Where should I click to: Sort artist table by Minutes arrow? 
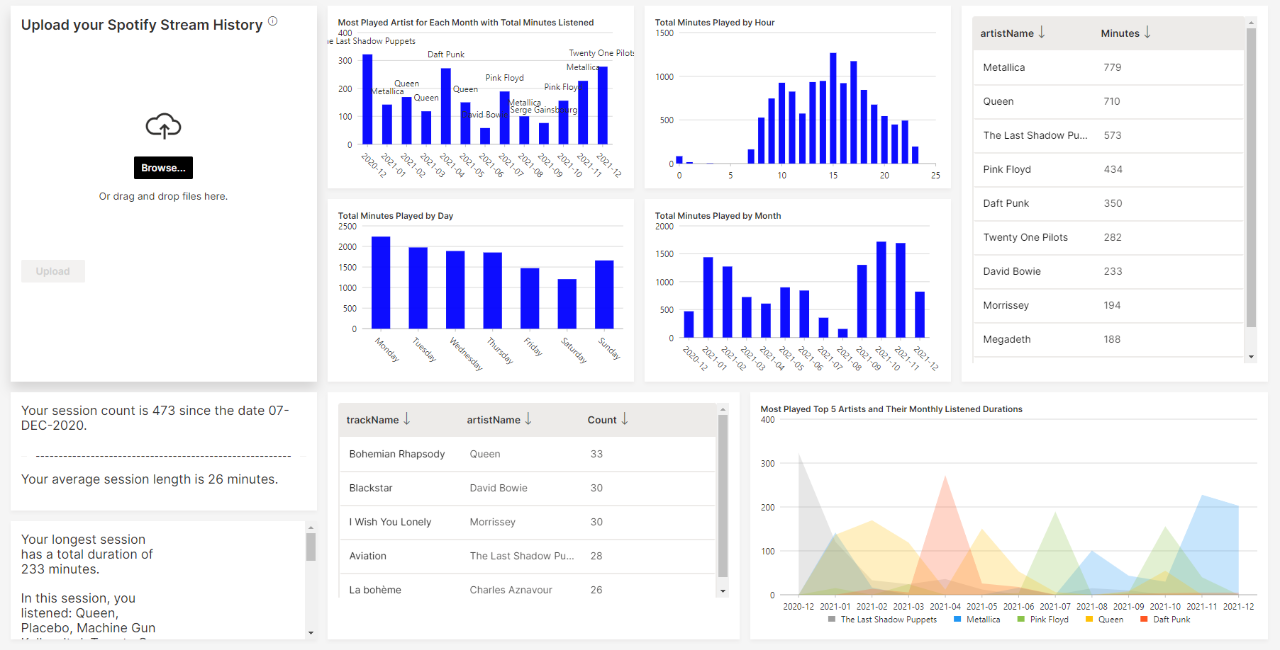point(1147,33)
